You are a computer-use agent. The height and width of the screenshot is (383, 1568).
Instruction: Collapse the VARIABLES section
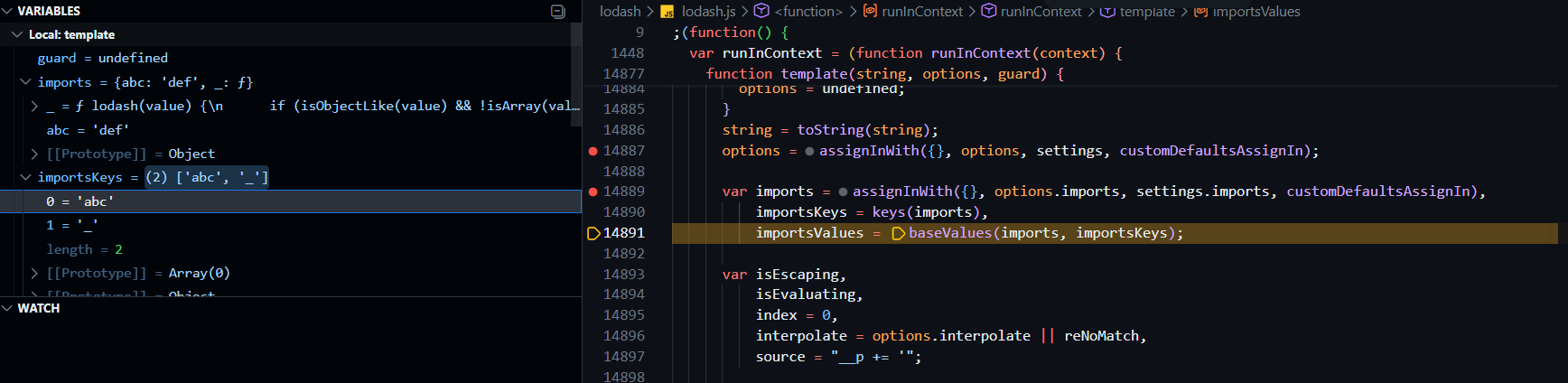pos(8,11)
